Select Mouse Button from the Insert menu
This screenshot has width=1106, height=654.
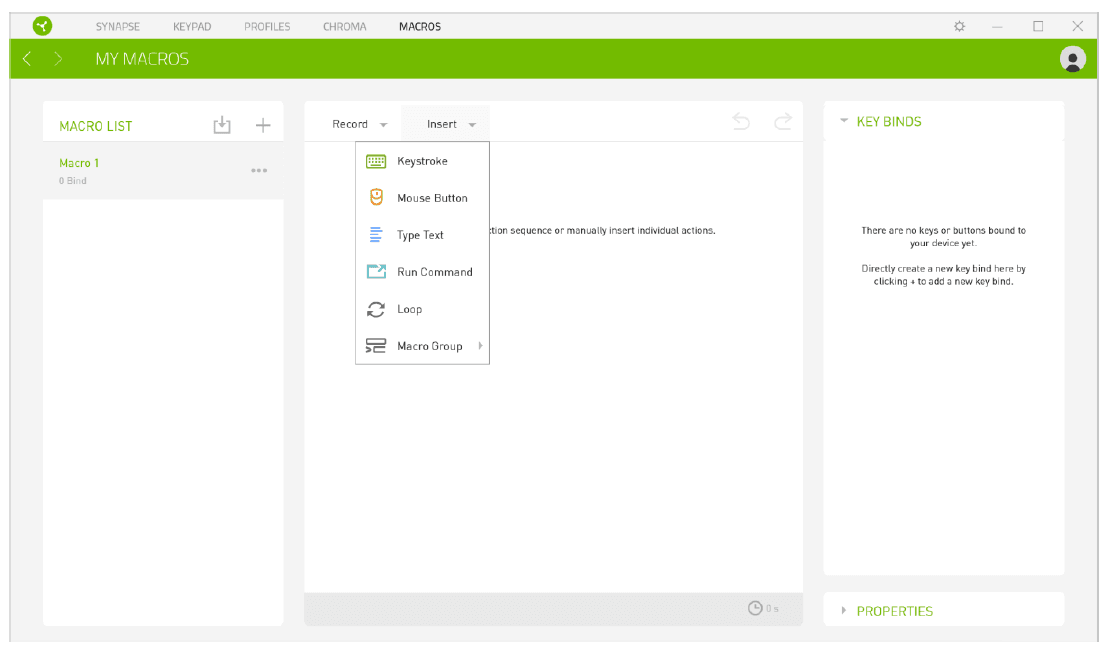[431, 198]
